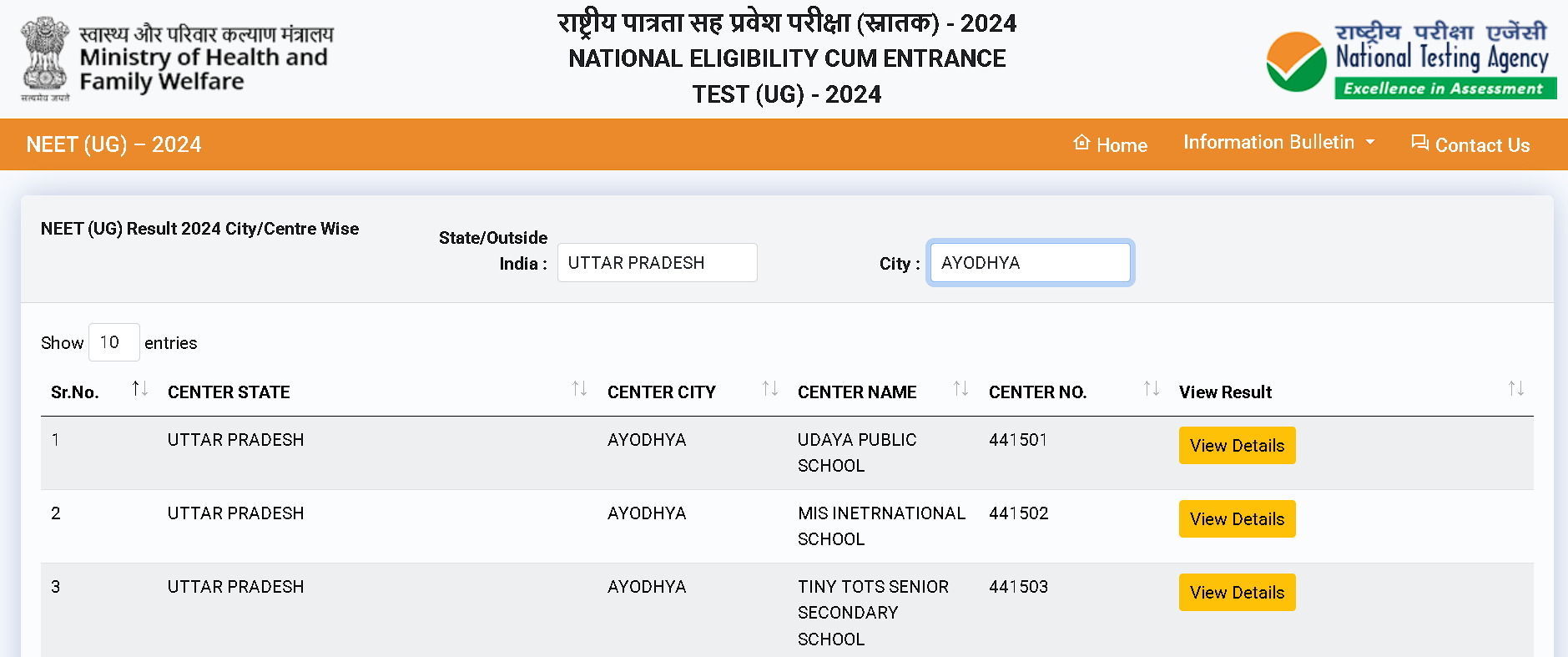
Task: Select center number 441501 cell
Action: coord(1018,440)
